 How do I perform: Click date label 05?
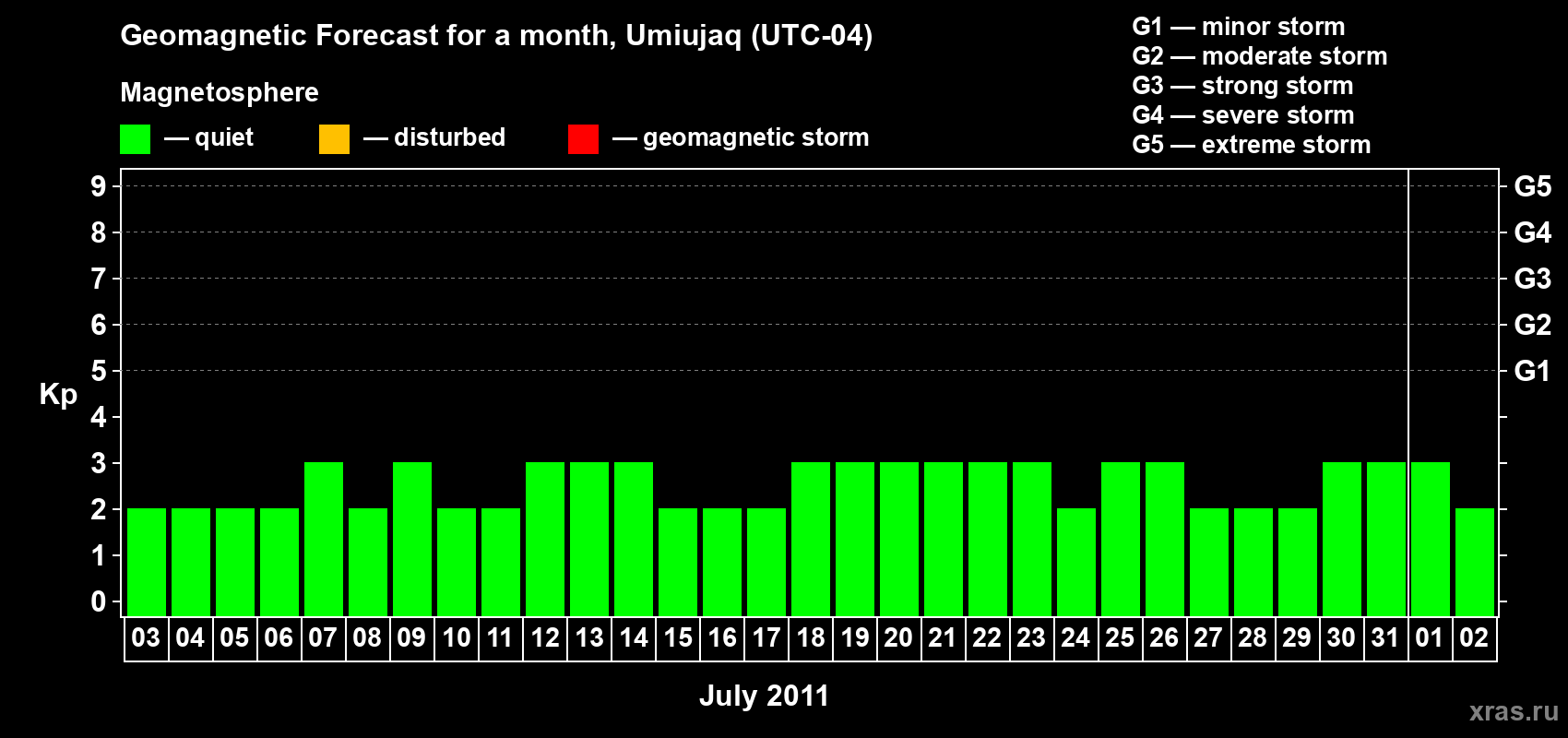click(x=234, y=637)
